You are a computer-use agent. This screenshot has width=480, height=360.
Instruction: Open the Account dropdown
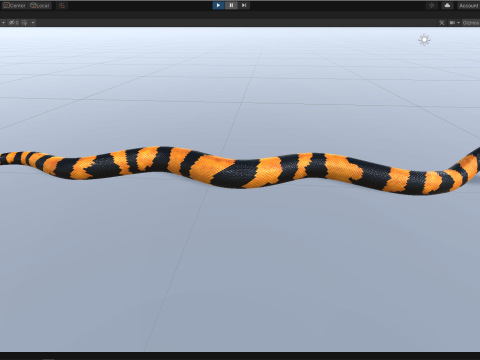(x=468, y=6)
